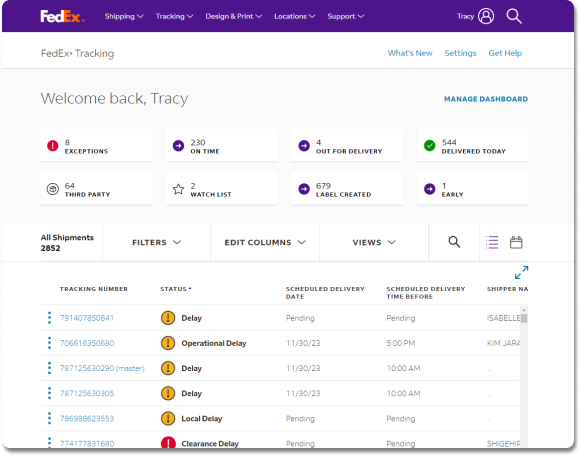
Task: Open actions menu for master shipment 787125630290
Action: (x=49, y=368)
